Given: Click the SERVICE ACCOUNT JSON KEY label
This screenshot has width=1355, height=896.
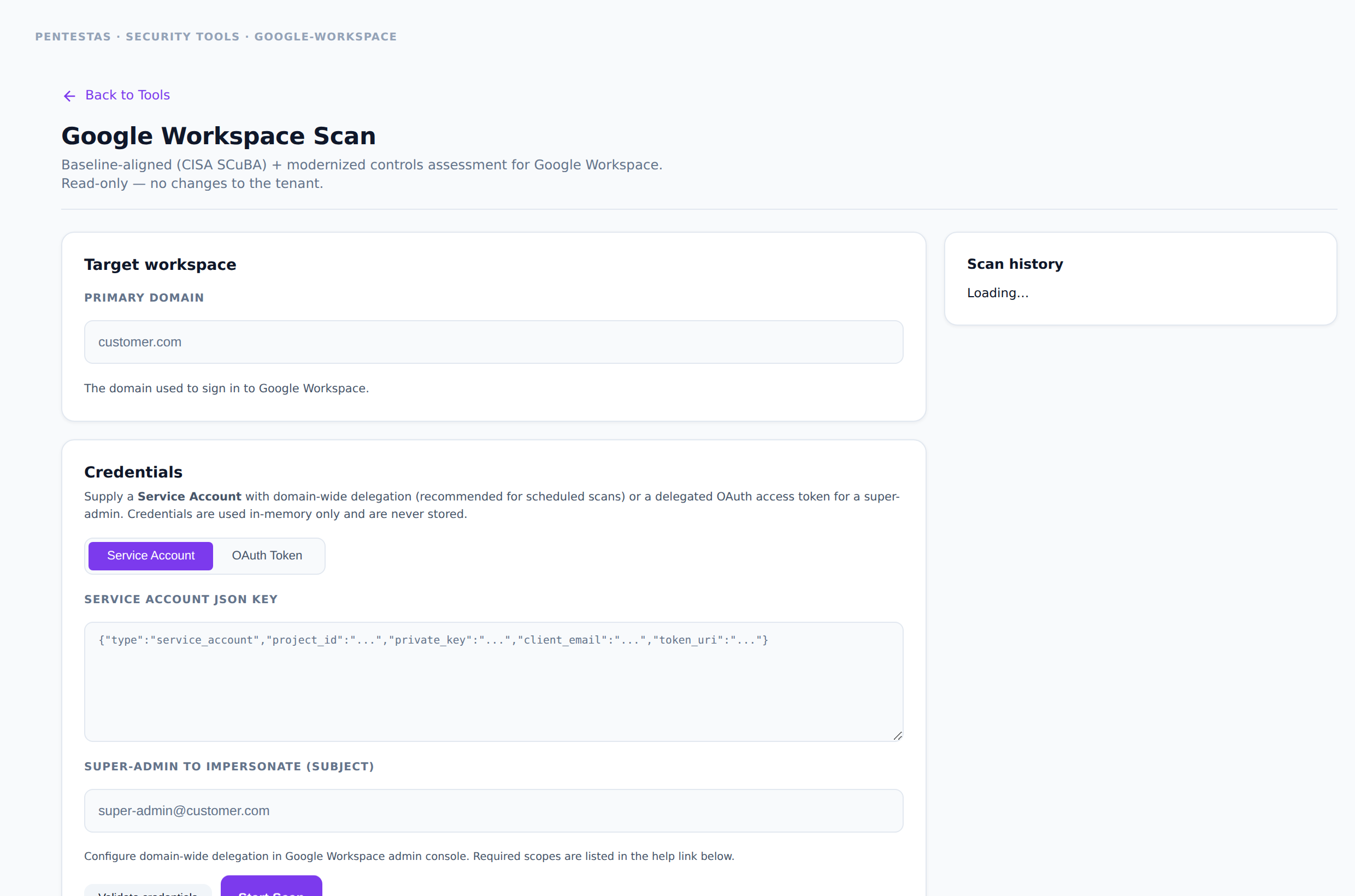Looking at the screenshot, I should pos(181,599).
